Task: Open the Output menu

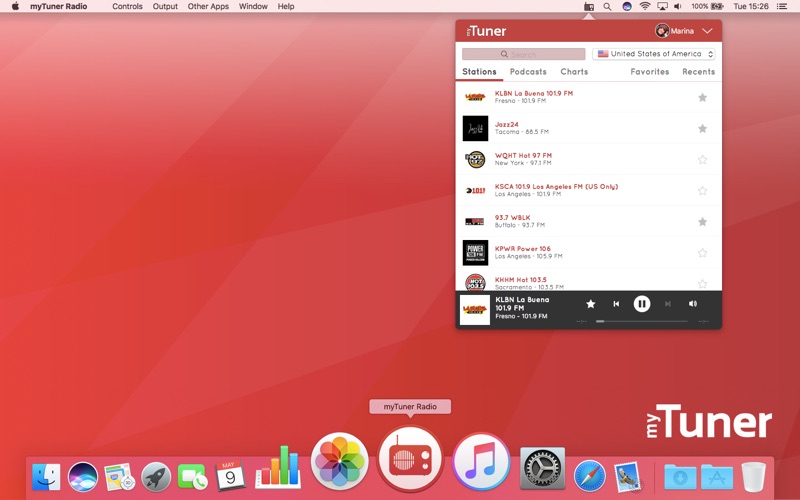Action: click(x=165, y=6)
